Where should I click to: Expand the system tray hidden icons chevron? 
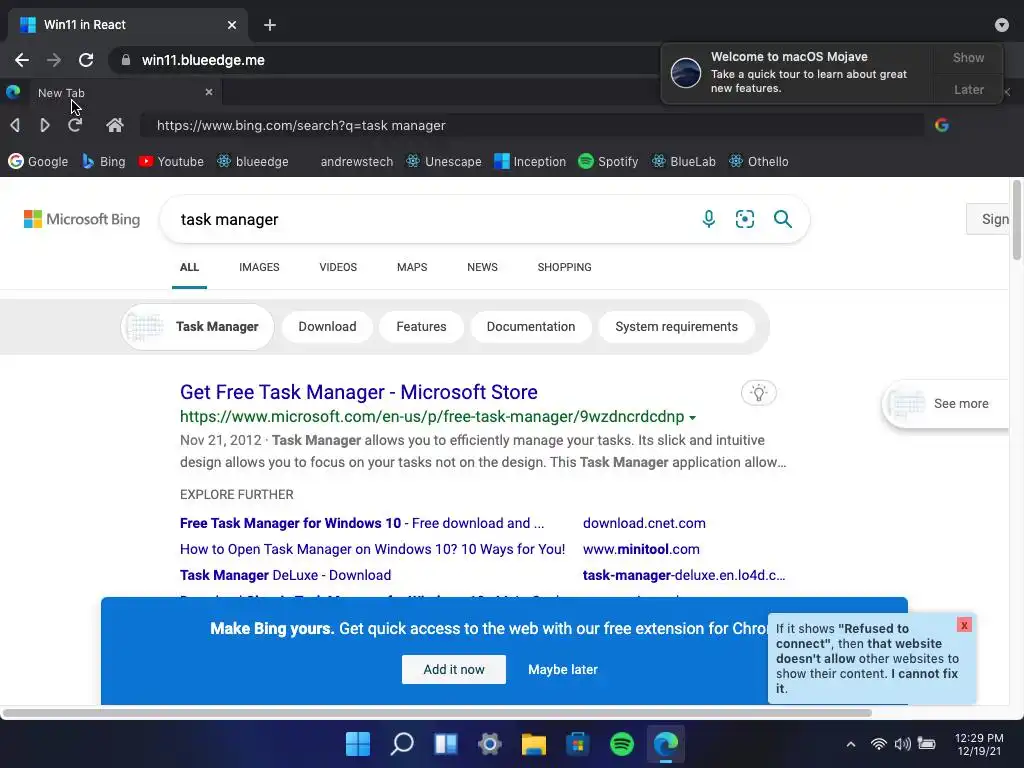pos(850,744)
